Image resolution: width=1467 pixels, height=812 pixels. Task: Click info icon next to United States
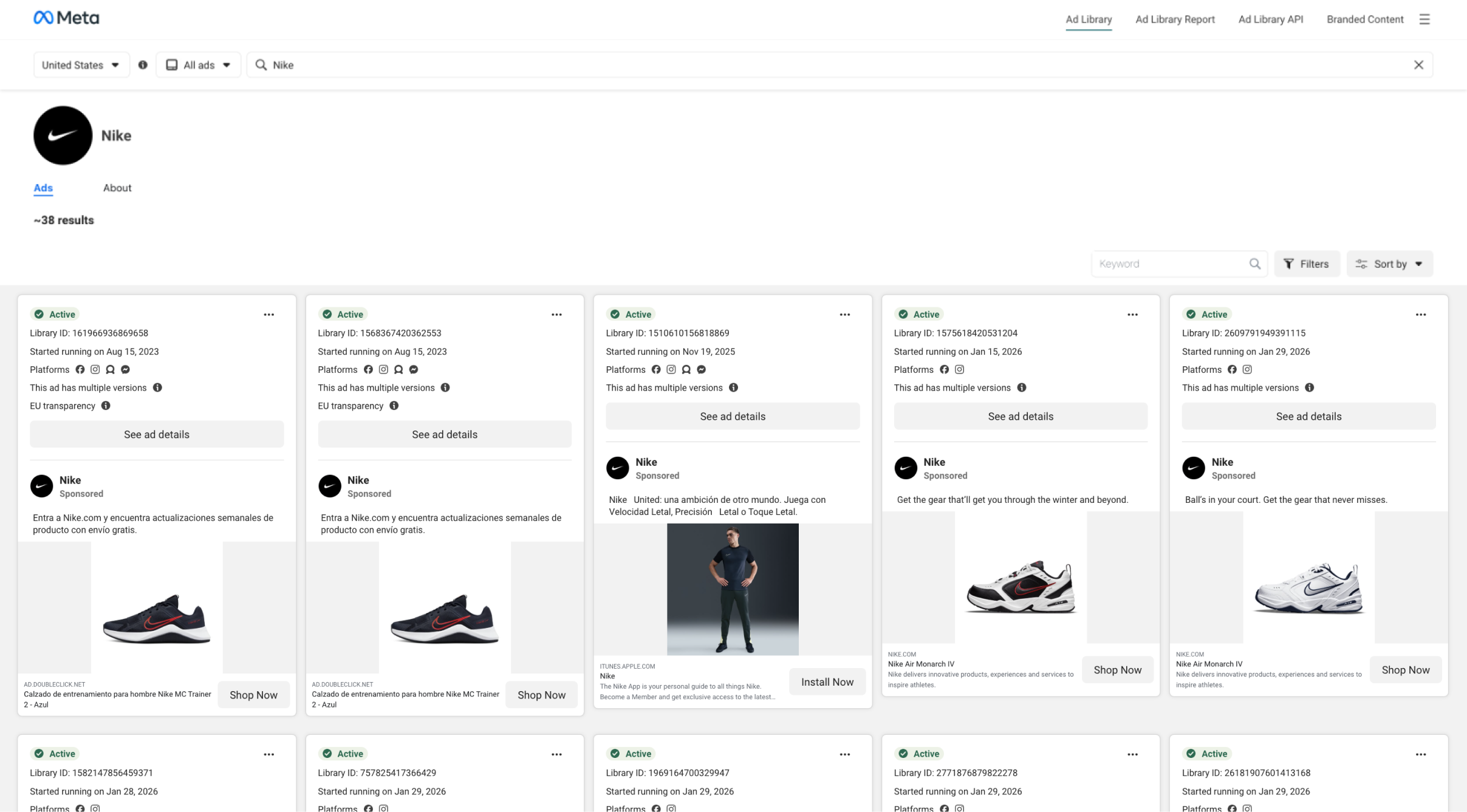(143, 65)
